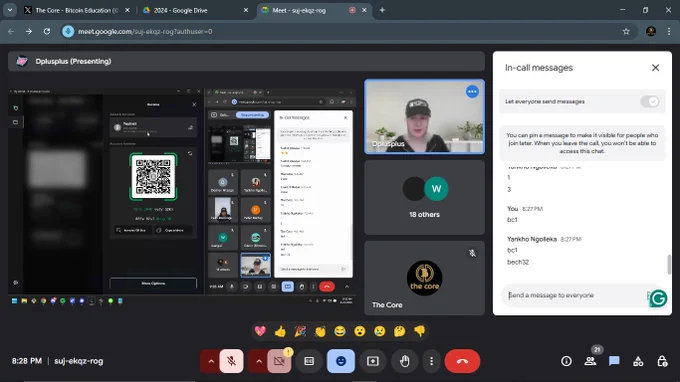
Task: Open audio settings arrow beside microphone
Action: (211, 361)
